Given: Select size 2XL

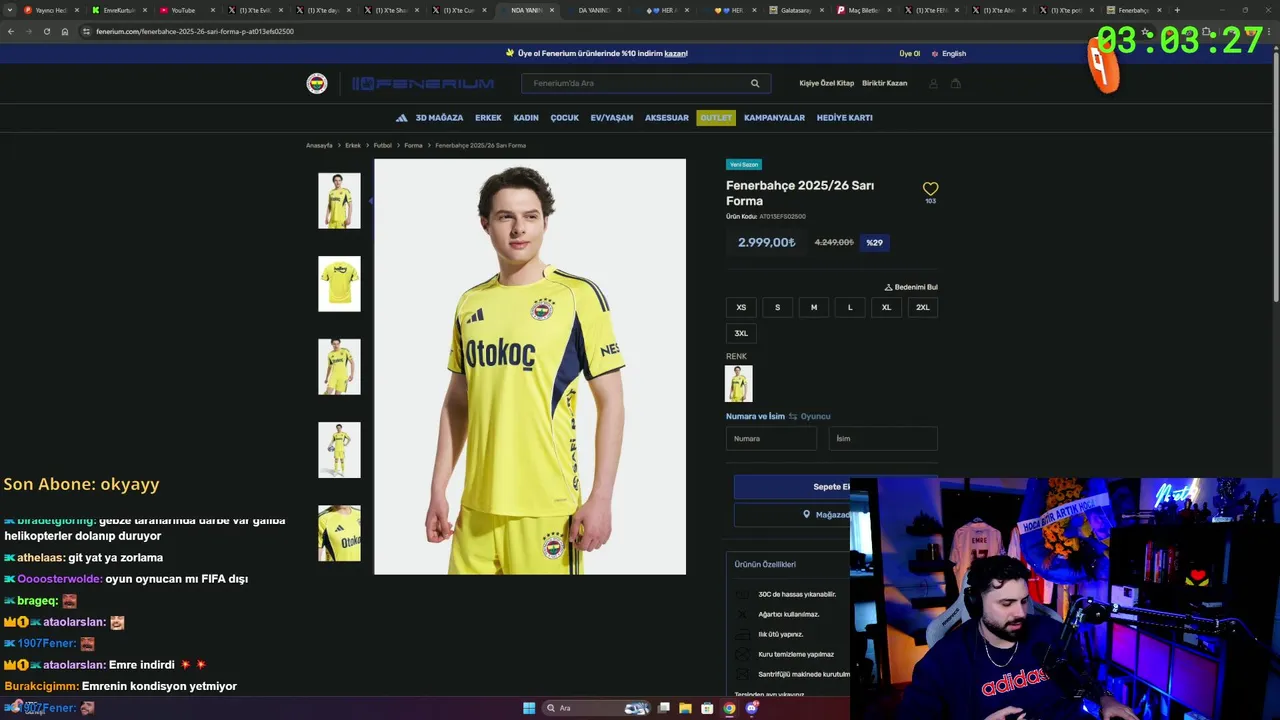Looking at the screenshot, I should click(x=923, y=307).
